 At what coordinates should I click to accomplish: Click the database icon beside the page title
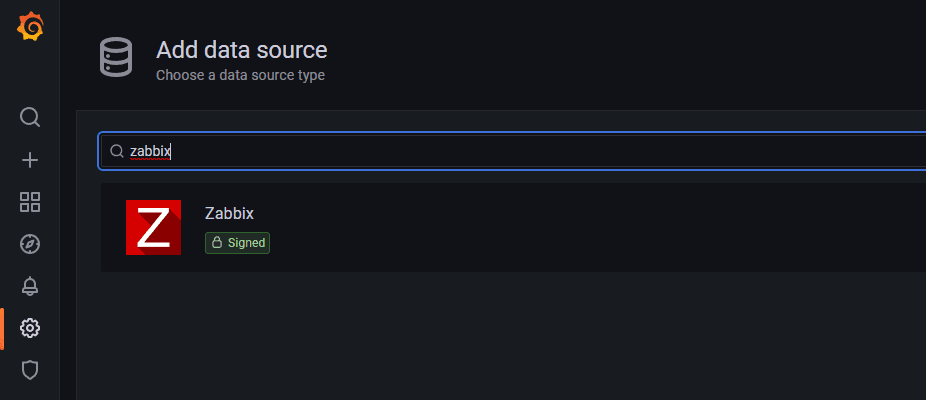point(116,57)
